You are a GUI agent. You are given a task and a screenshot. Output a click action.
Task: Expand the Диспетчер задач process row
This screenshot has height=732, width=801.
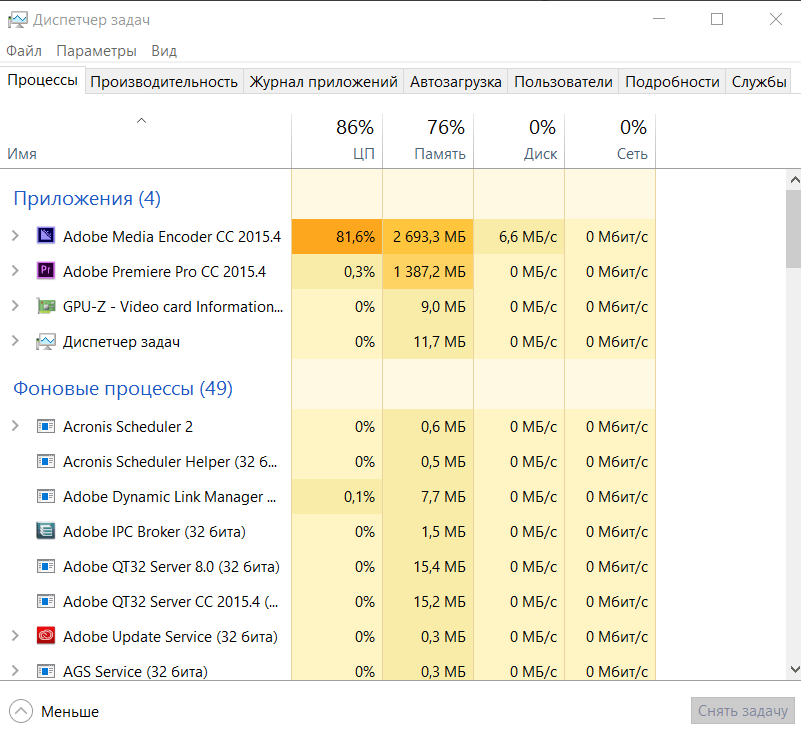[x=15, y=341]
